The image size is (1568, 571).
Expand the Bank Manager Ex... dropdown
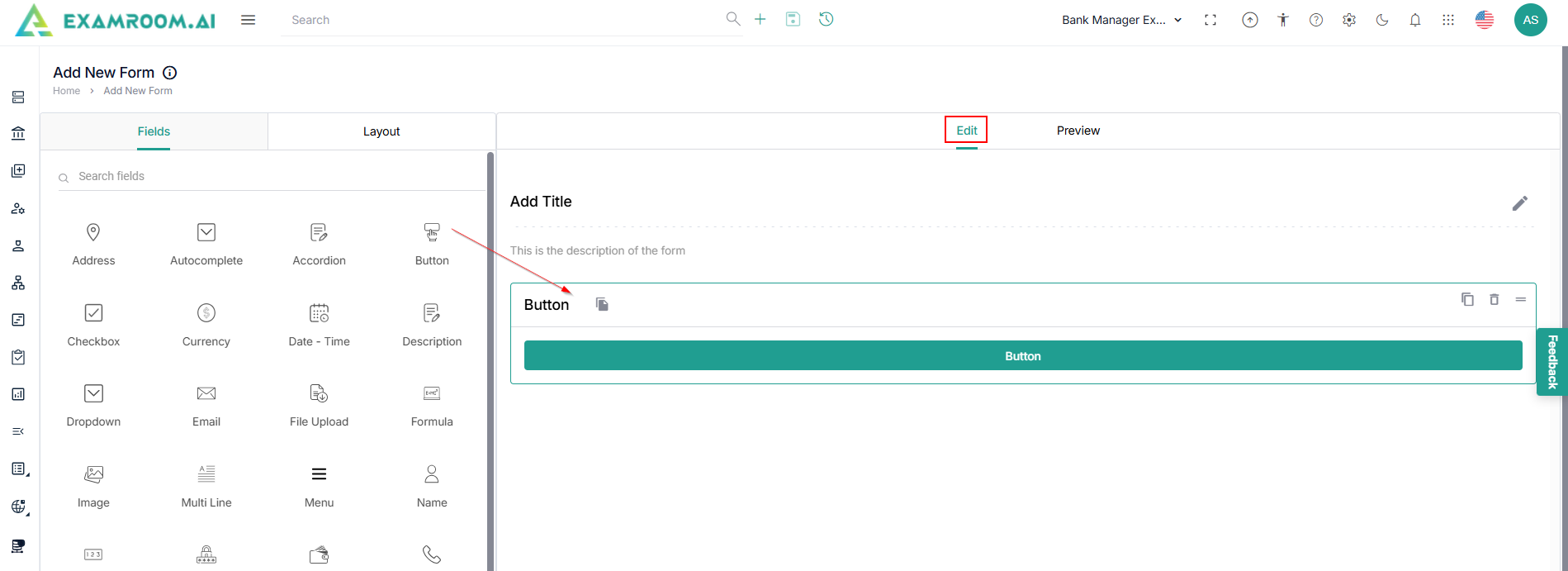(x=1121, y=21)
